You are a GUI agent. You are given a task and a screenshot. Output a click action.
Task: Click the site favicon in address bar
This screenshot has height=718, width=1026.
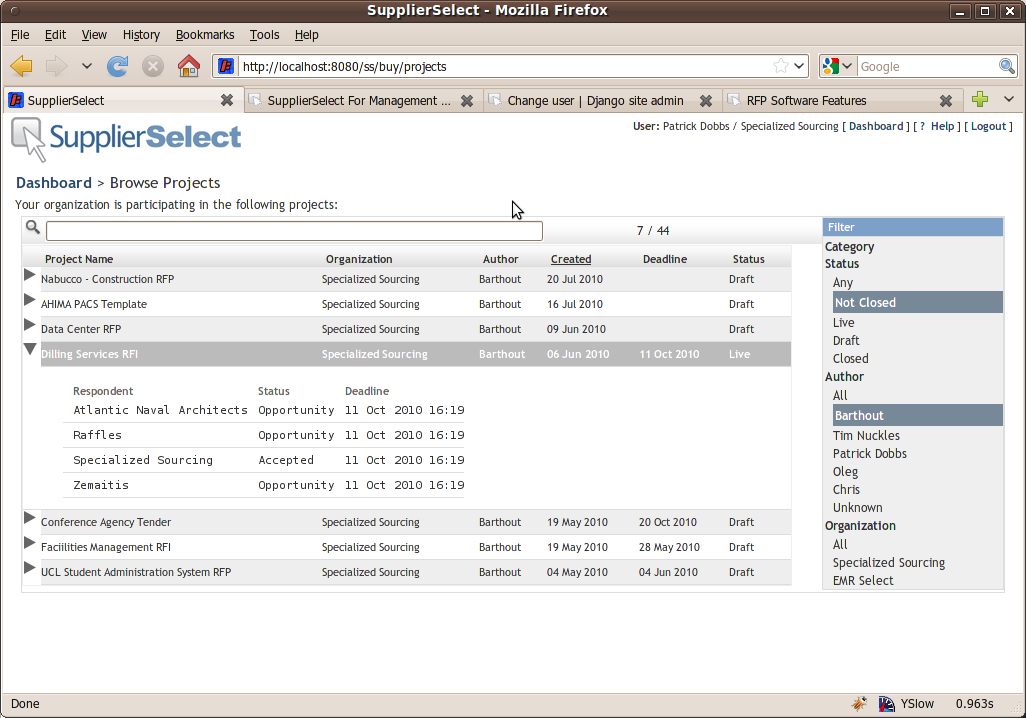[x=226, y=66]
